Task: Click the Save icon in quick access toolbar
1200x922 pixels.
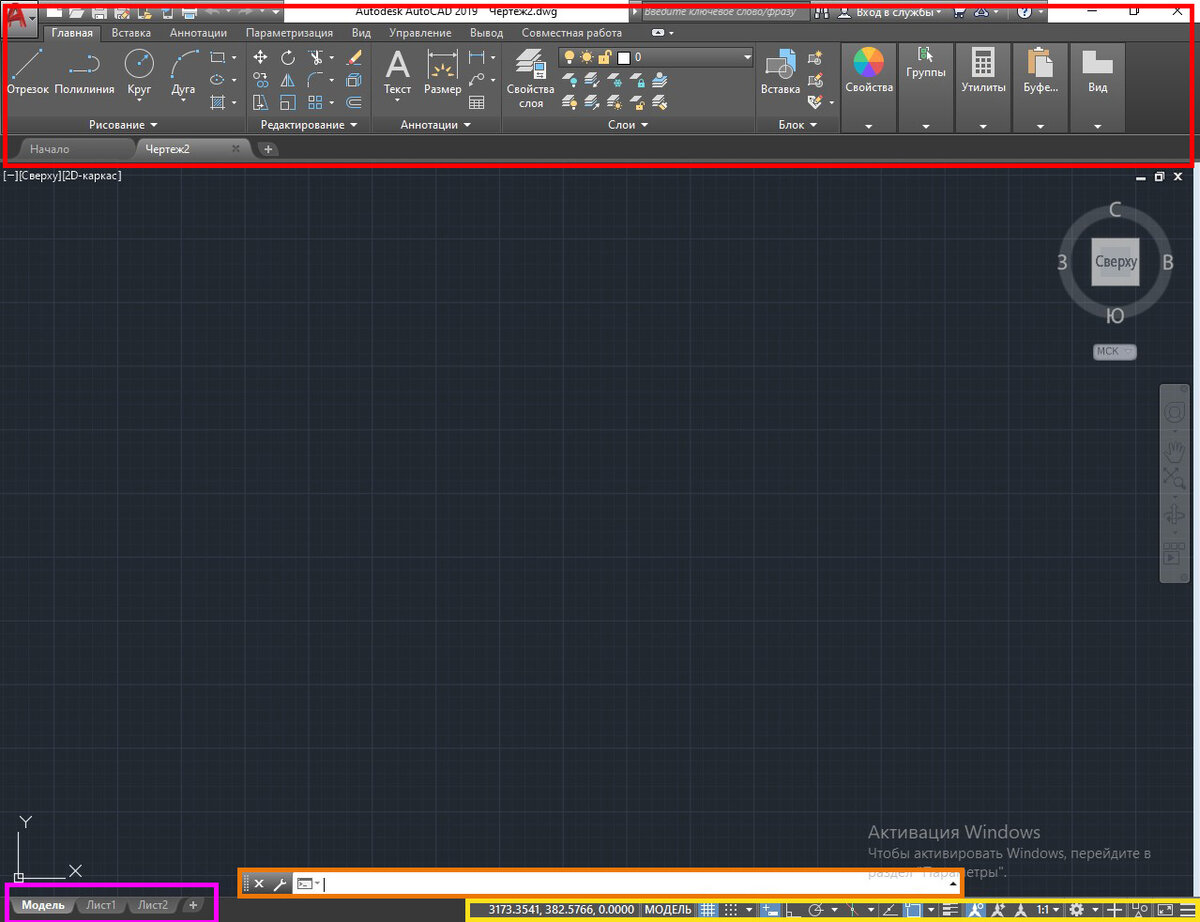Action: [x=98, y=11]
